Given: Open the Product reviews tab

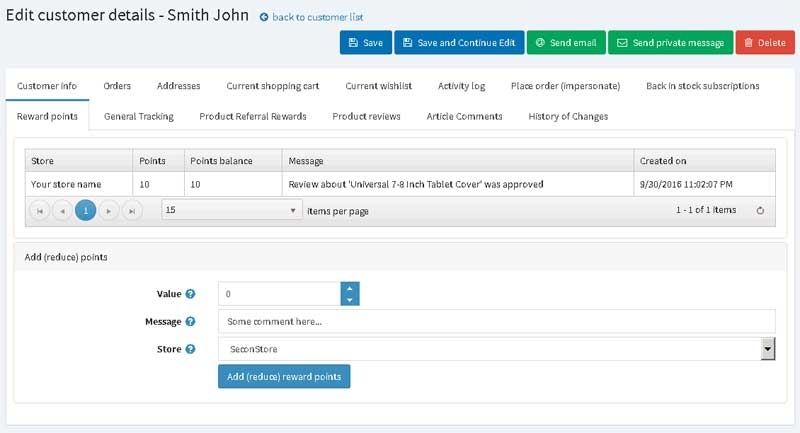Looking at the screenshot, I should tap(366, 116).
